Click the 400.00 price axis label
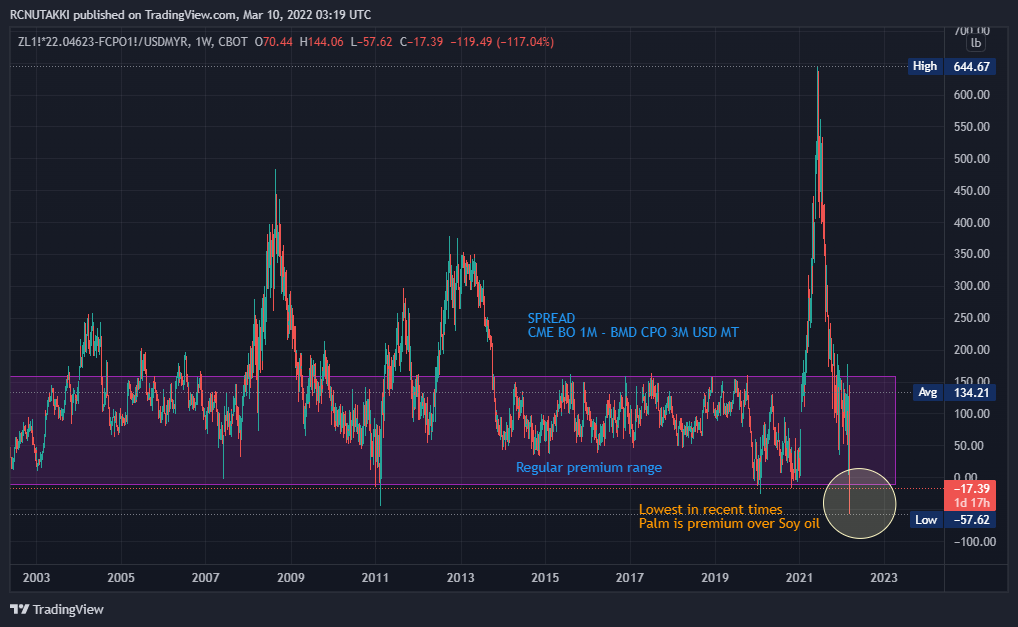 point(972,223)
